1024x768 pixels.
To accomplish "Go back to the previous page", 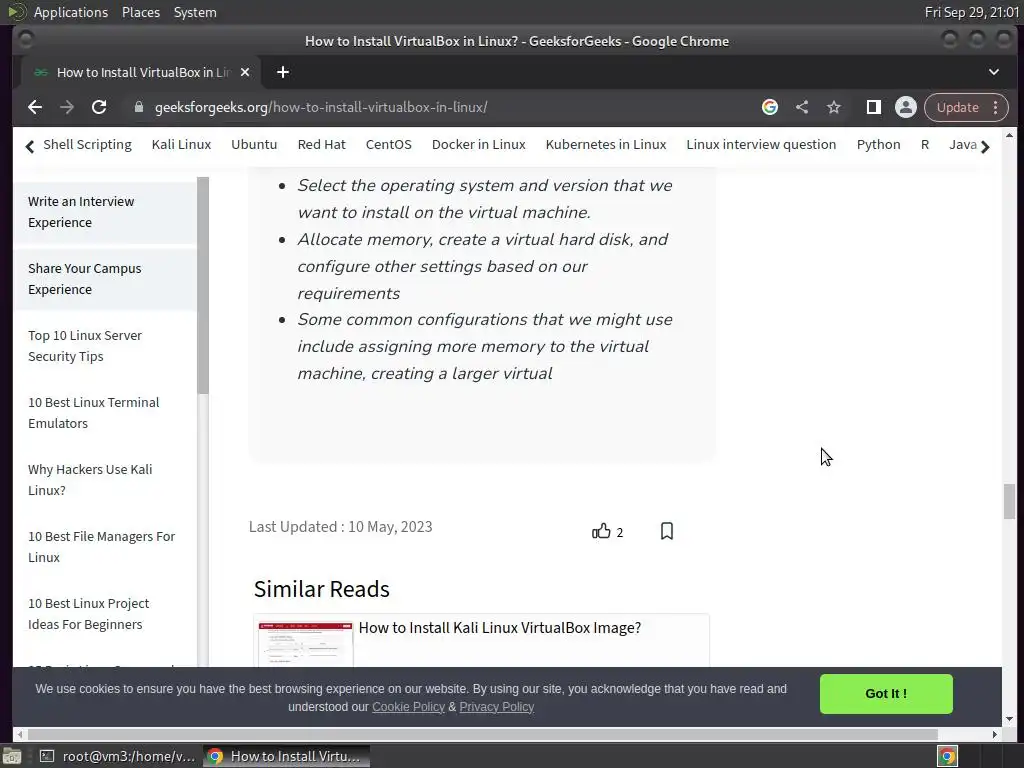I will pyautogui.click(x=35, y=107).
